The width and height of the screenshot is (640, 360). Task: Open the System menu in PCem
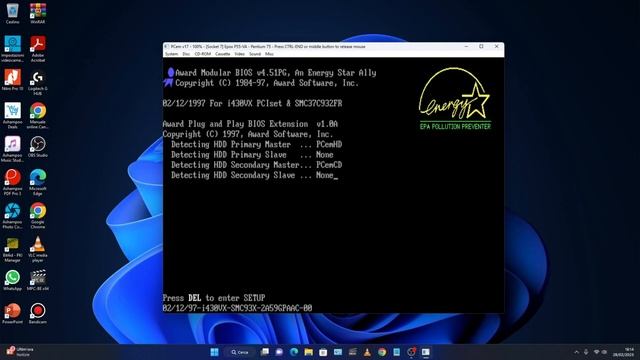[x=171, y=54]
